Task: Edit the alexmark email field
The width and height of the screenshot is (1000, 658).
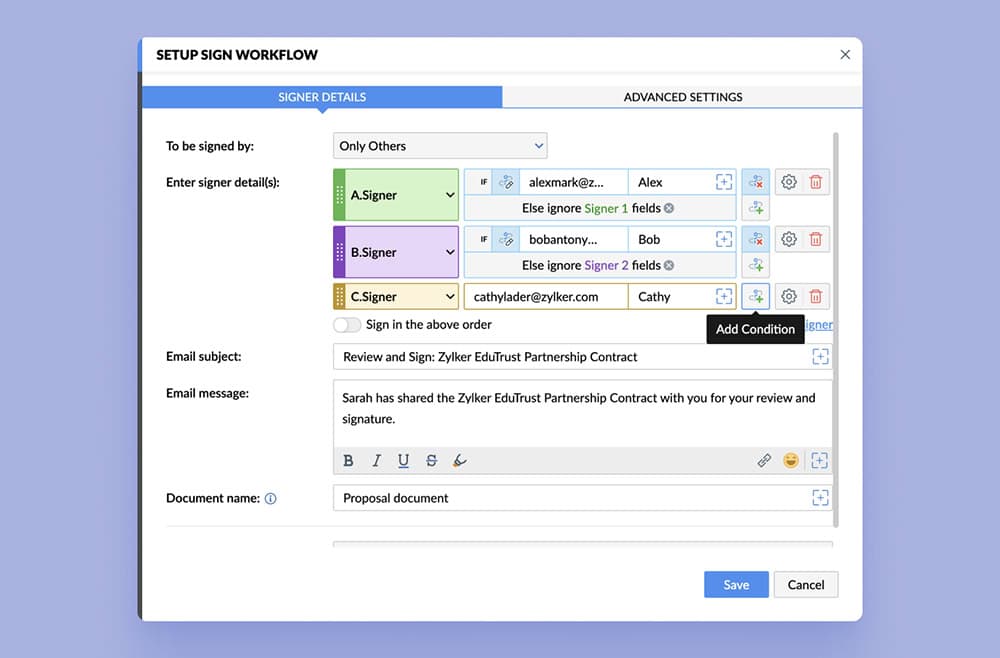Action: (x=574, y=182)
